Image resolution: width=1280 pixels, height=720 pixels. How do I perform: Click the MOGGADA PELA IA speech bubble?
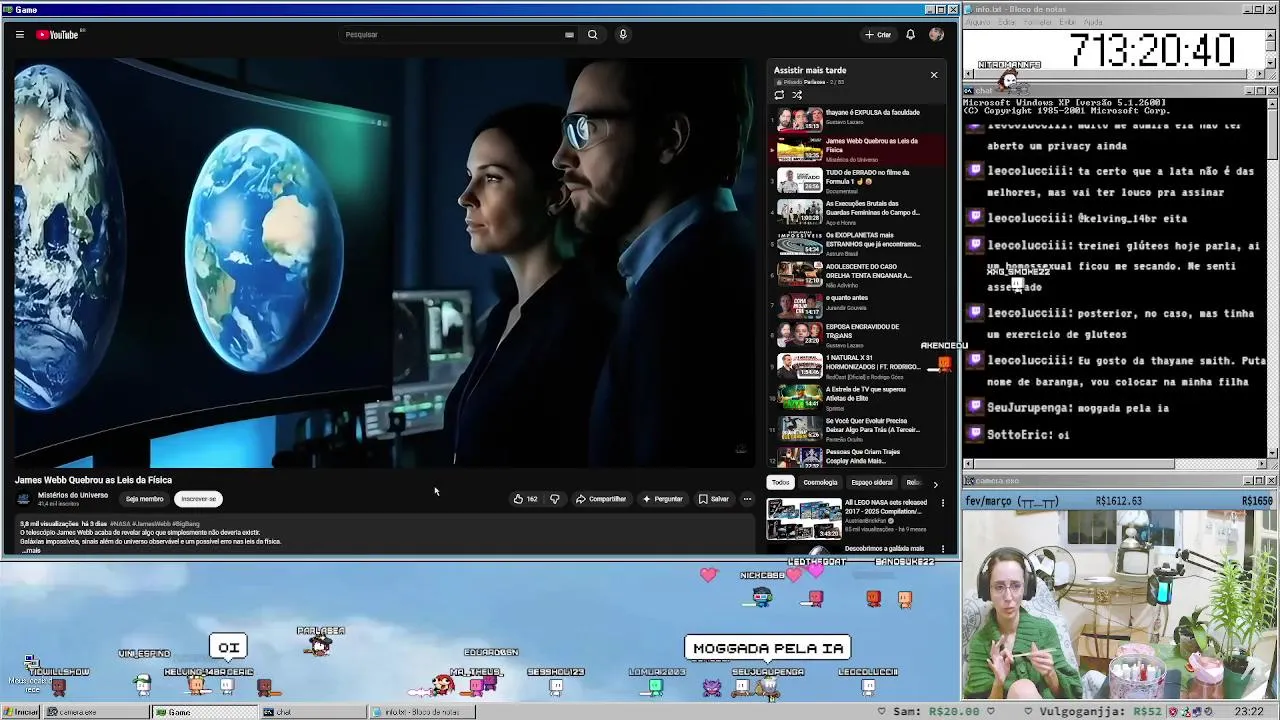click(x=768, y=648)
